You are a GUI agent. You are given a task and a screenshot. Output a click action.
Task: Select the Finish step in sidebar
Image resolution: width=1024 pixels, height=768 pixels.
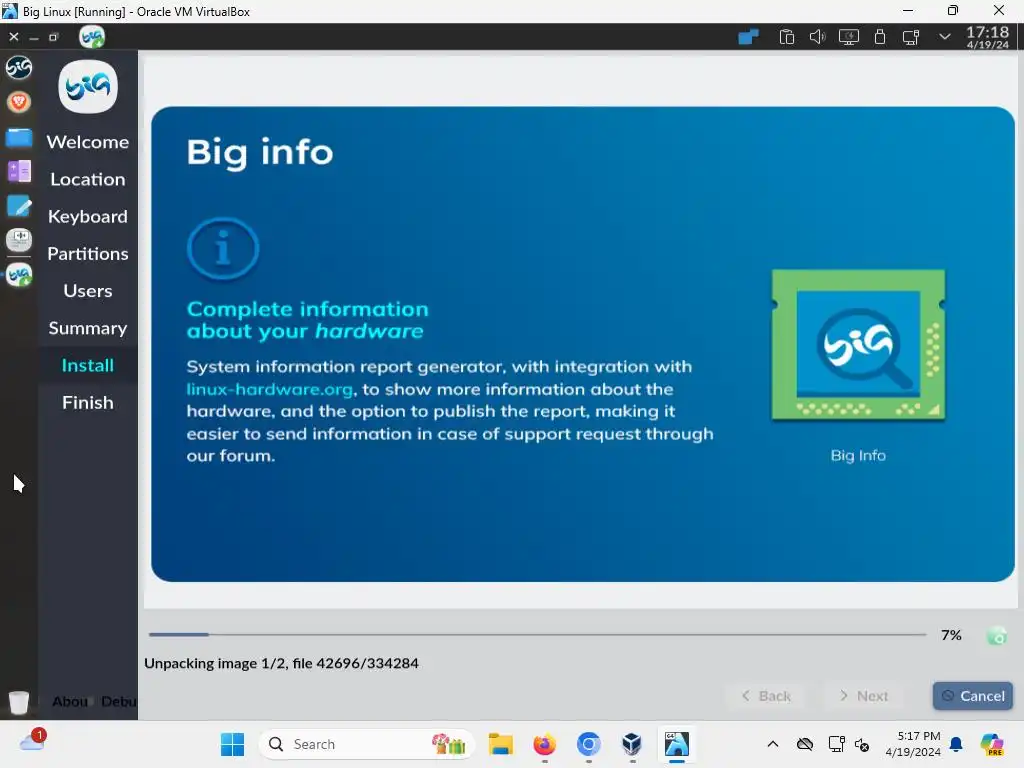[x=88, y=402]
